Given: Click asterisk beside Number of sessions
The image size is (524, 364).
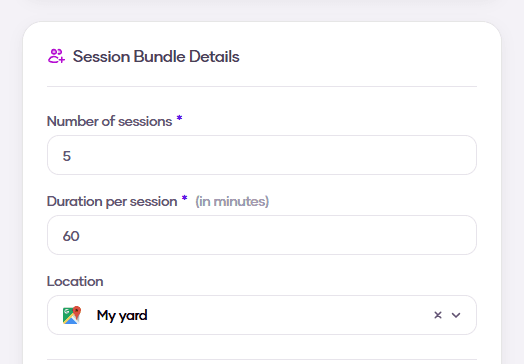Looking at the screenshot, I should pos(179,118).
